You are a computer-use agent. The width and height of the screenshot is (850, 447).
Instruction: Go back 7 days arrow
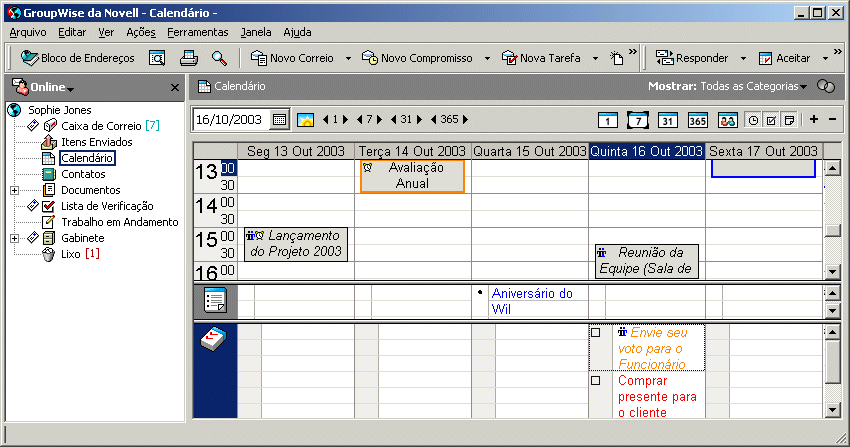click(359, 120)
